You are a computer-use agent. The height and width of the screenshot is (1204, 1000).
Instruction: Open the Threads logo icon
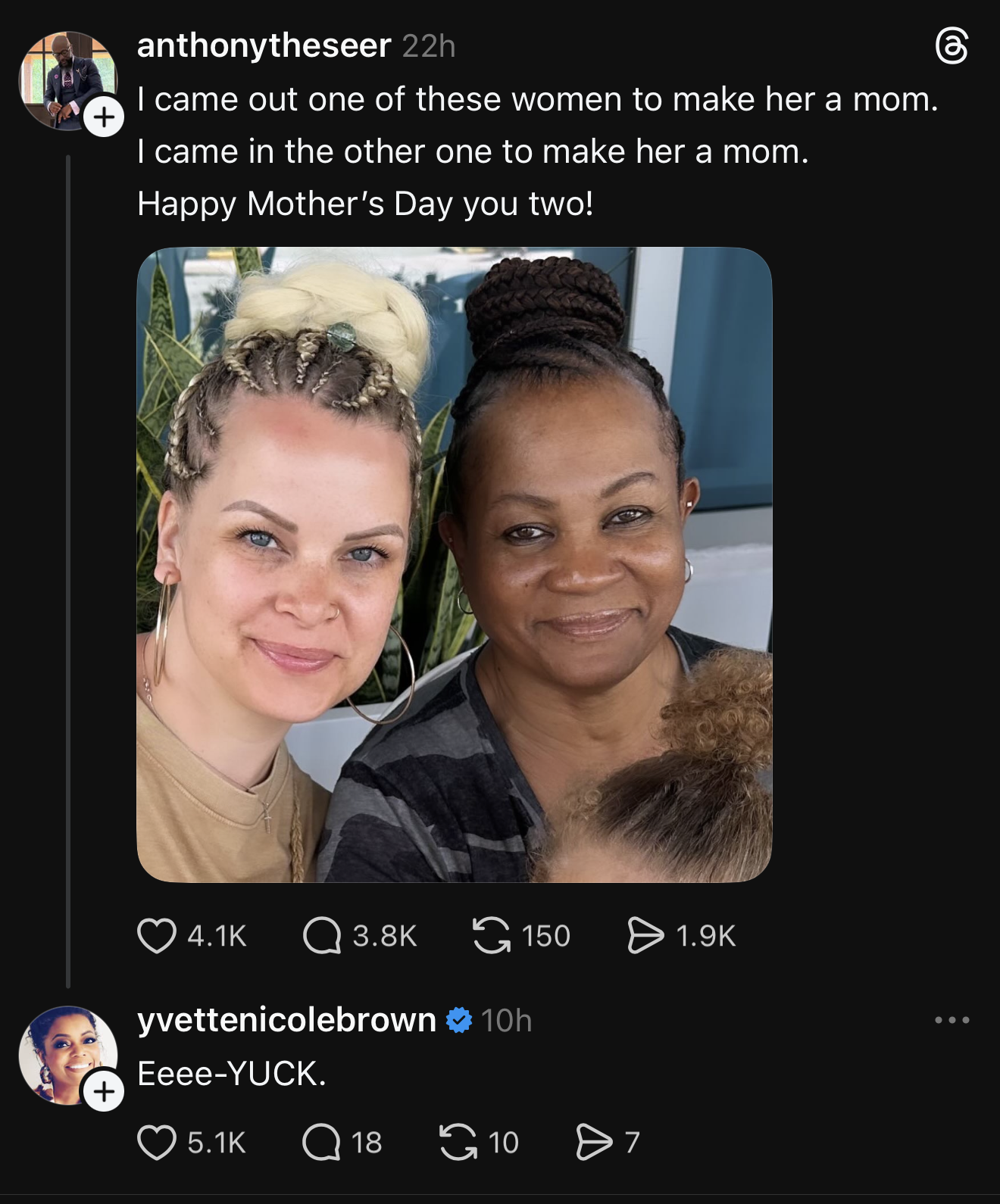(x=952, y=46)
